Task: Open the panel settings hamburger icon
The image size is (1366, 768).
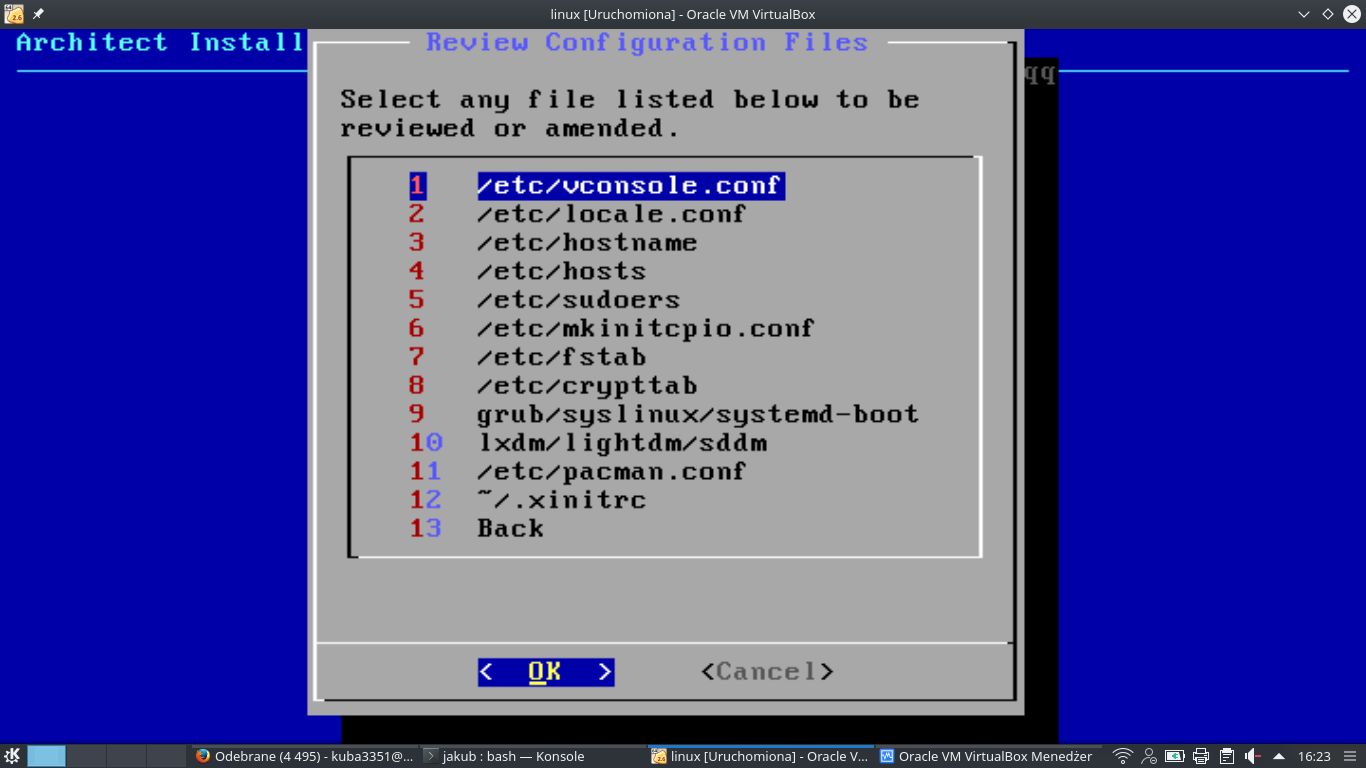Action: pos(1352,756)
